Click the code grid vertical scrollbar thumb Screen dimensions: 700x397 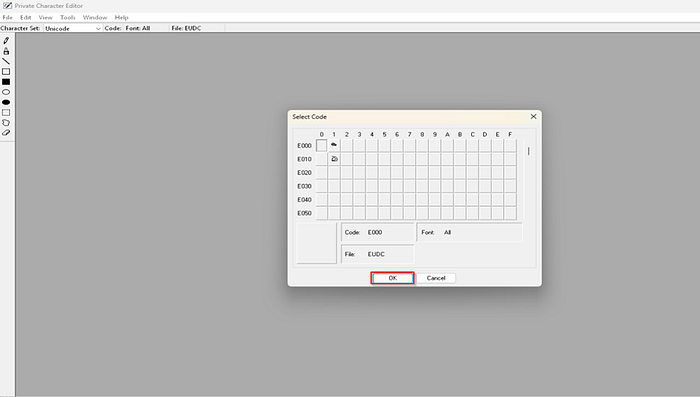[x=529, y=151]
